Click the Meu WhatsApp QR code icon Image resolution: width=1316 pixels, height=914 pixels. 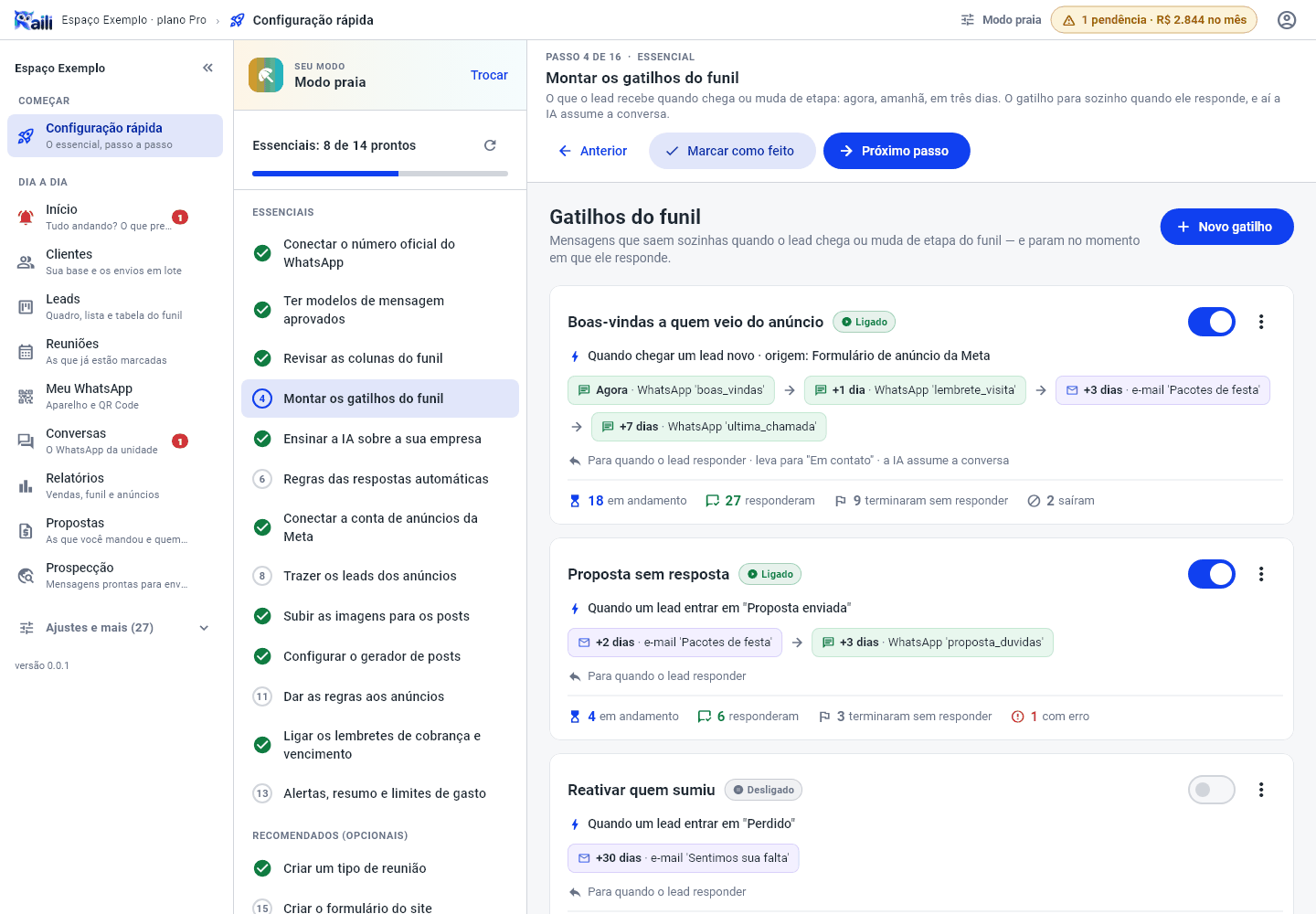pyautogui.click(x=26, y=397)
